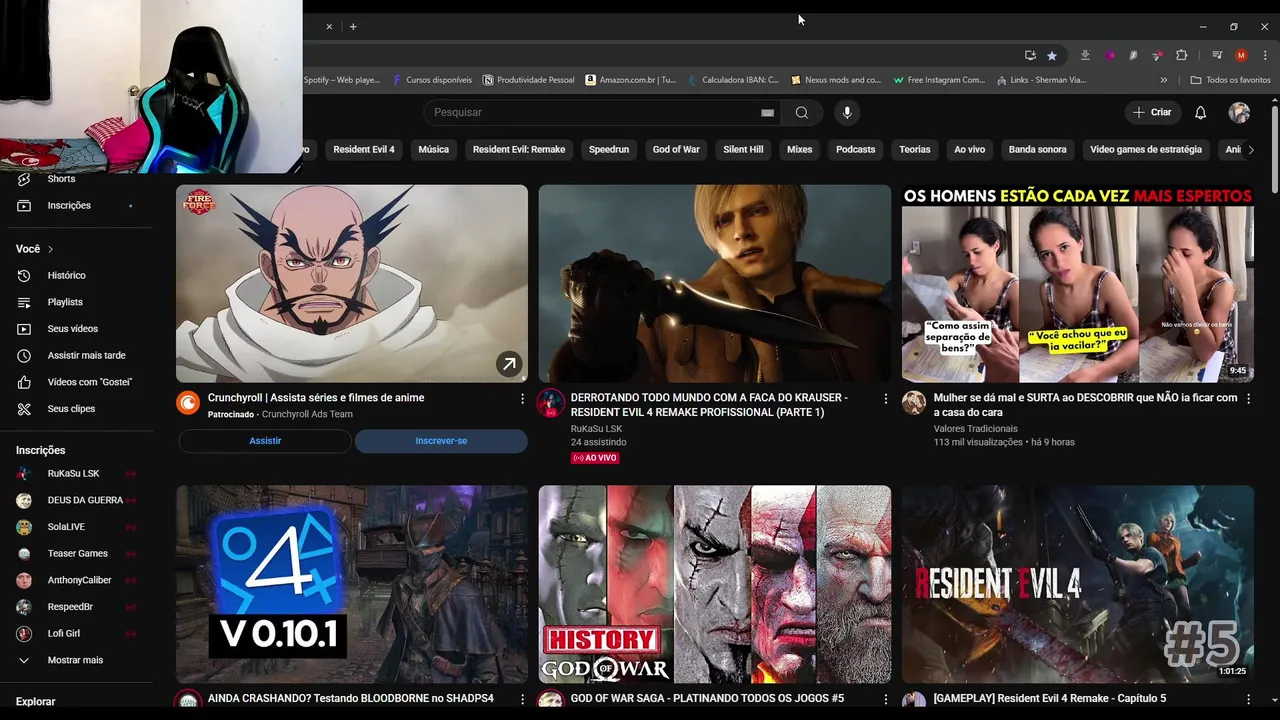Screen dimensions: 1280x720
Task: Start voice search with the microphone icon
Action: (847, 113)
